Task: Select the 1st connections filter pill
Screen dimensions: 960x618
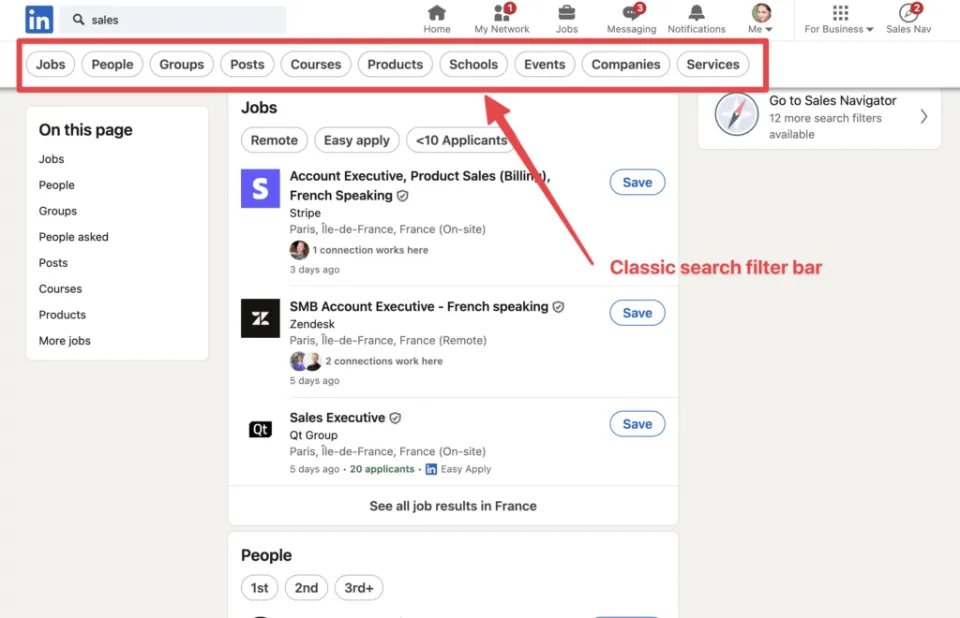Action: point(259,588)
